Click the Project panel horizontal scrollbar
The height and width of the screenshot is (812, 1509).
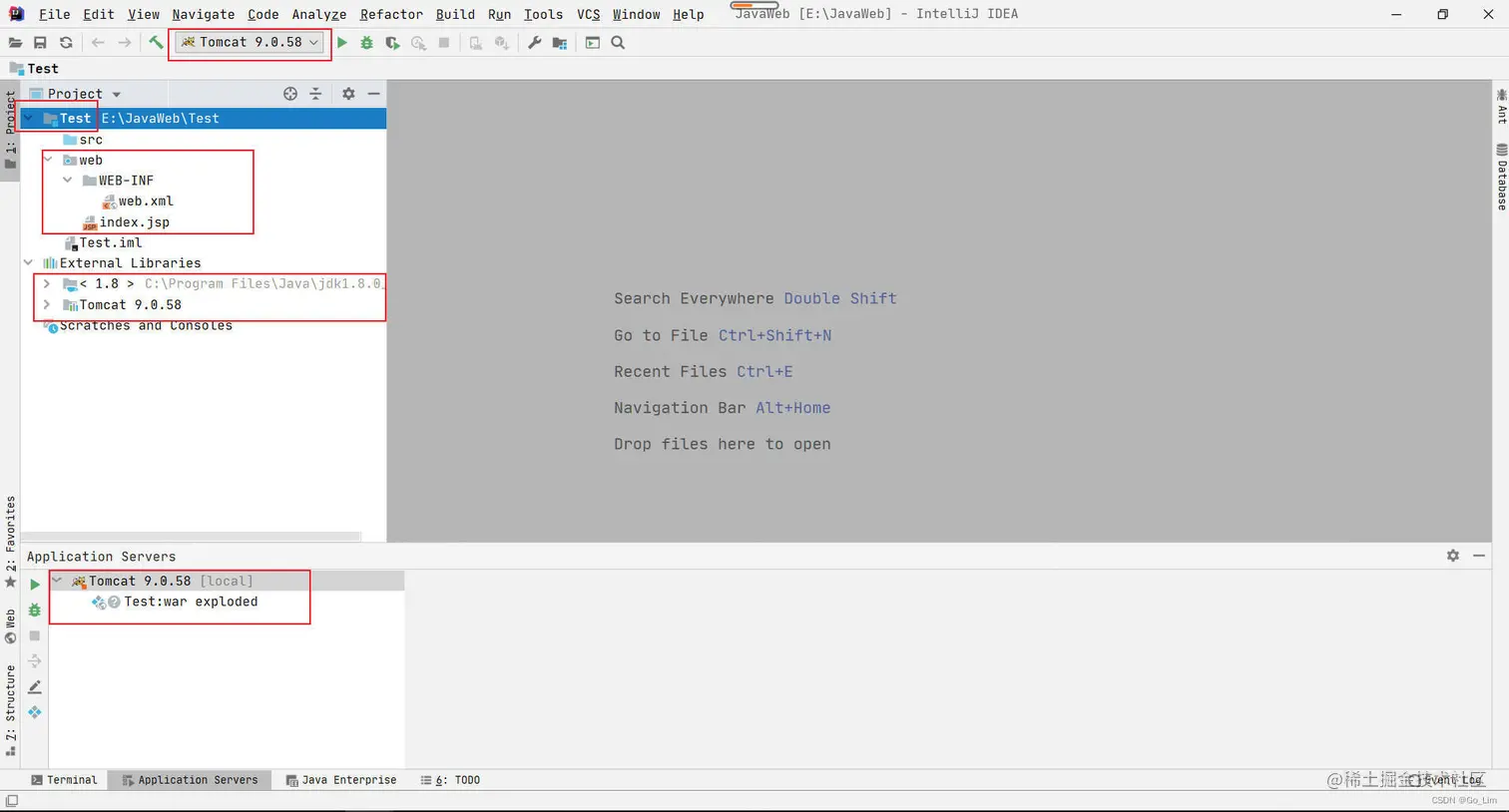(192, 537)
